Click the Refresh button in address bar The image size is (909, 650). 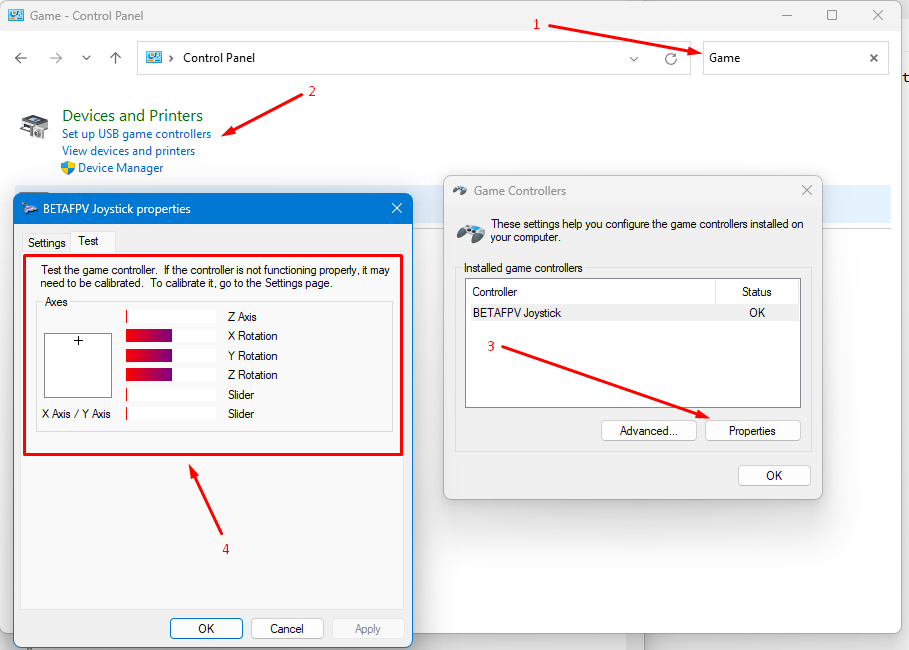point(671,59)
